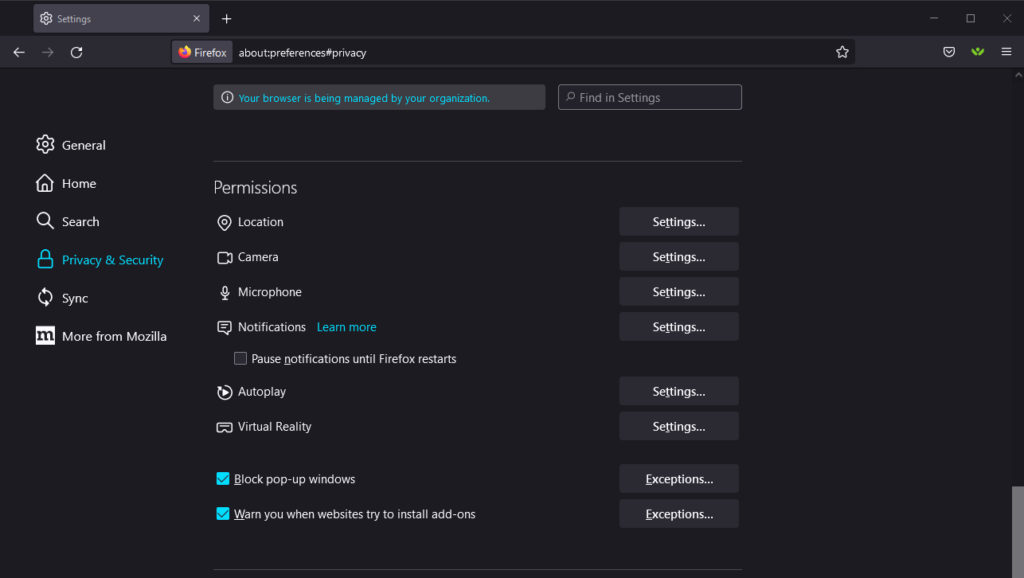Viewport: 1024px width, 578px height.
Task: Click the vertical page scrollbar thumb
Action: [1017, 530]
